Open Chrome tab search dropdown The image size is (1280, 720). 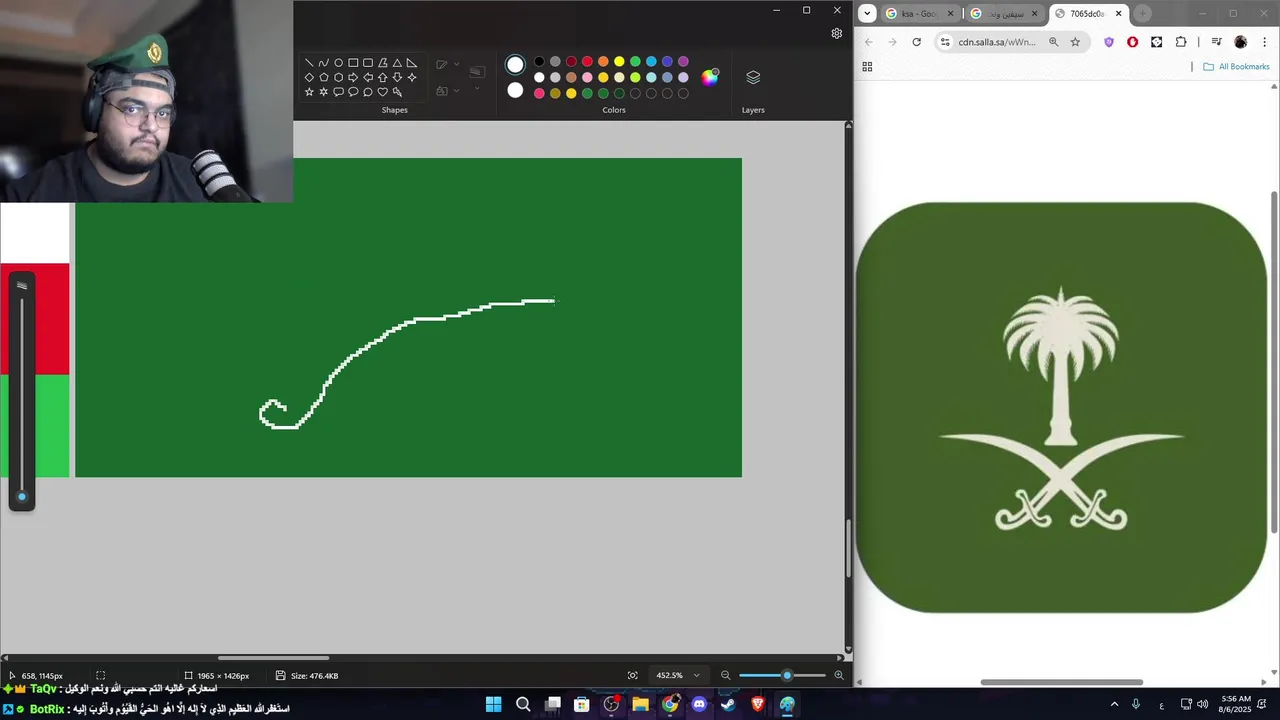867,13
